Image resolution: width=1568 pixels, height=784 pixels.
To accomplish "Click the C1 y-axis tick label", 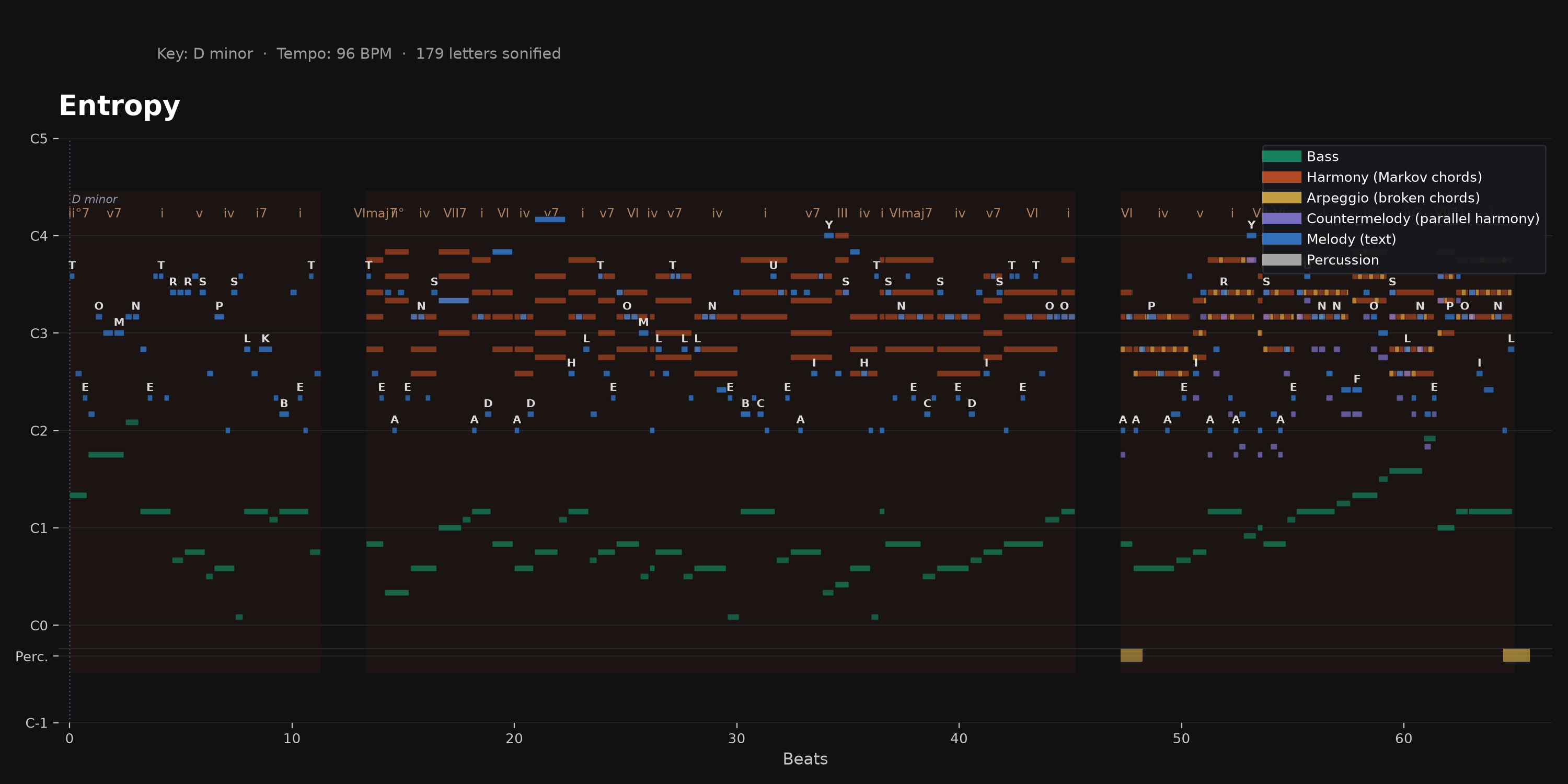I will tap(39, 528).
